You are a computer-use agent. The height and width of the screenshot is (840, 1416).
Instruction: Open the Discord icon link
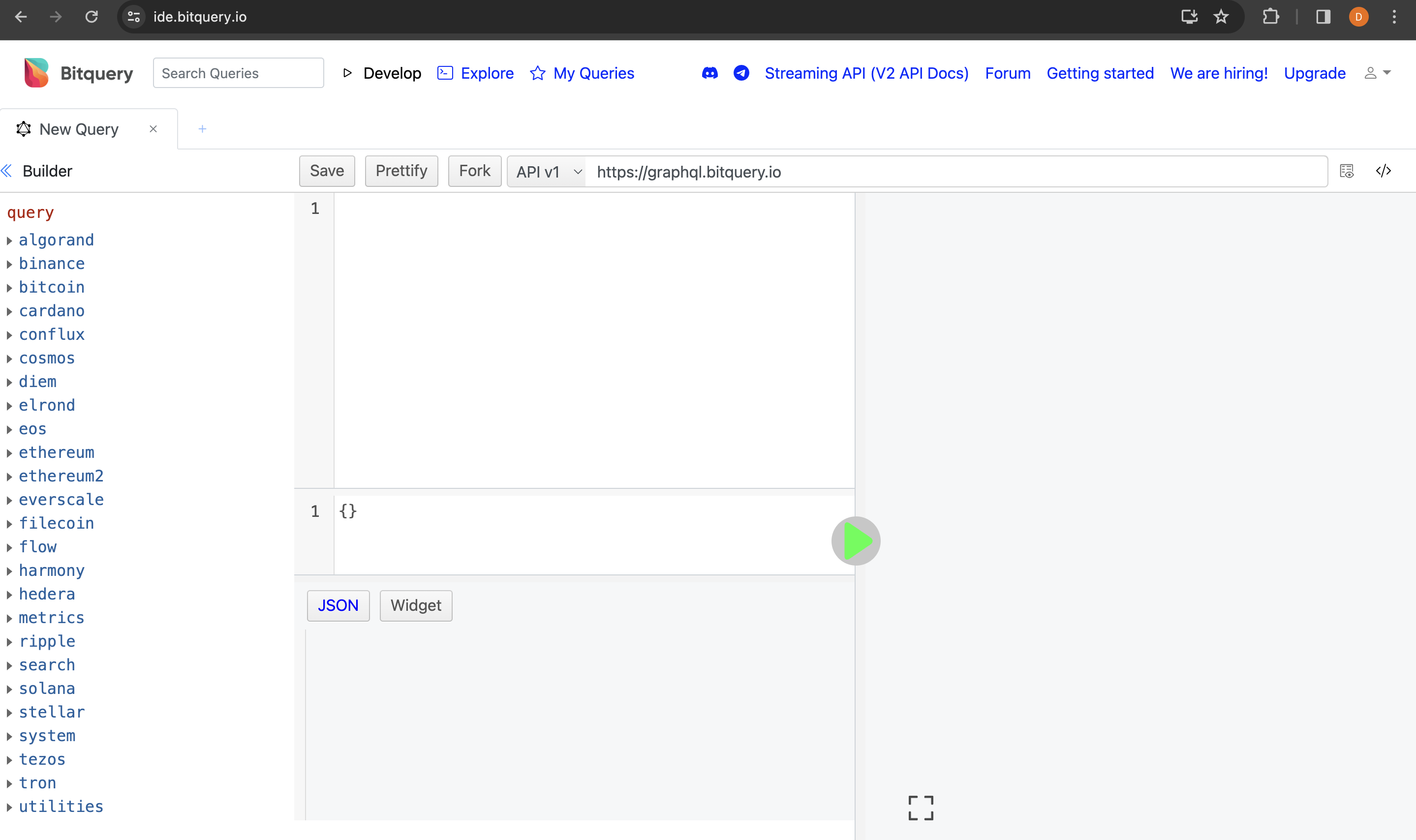[x=709, y=73]
